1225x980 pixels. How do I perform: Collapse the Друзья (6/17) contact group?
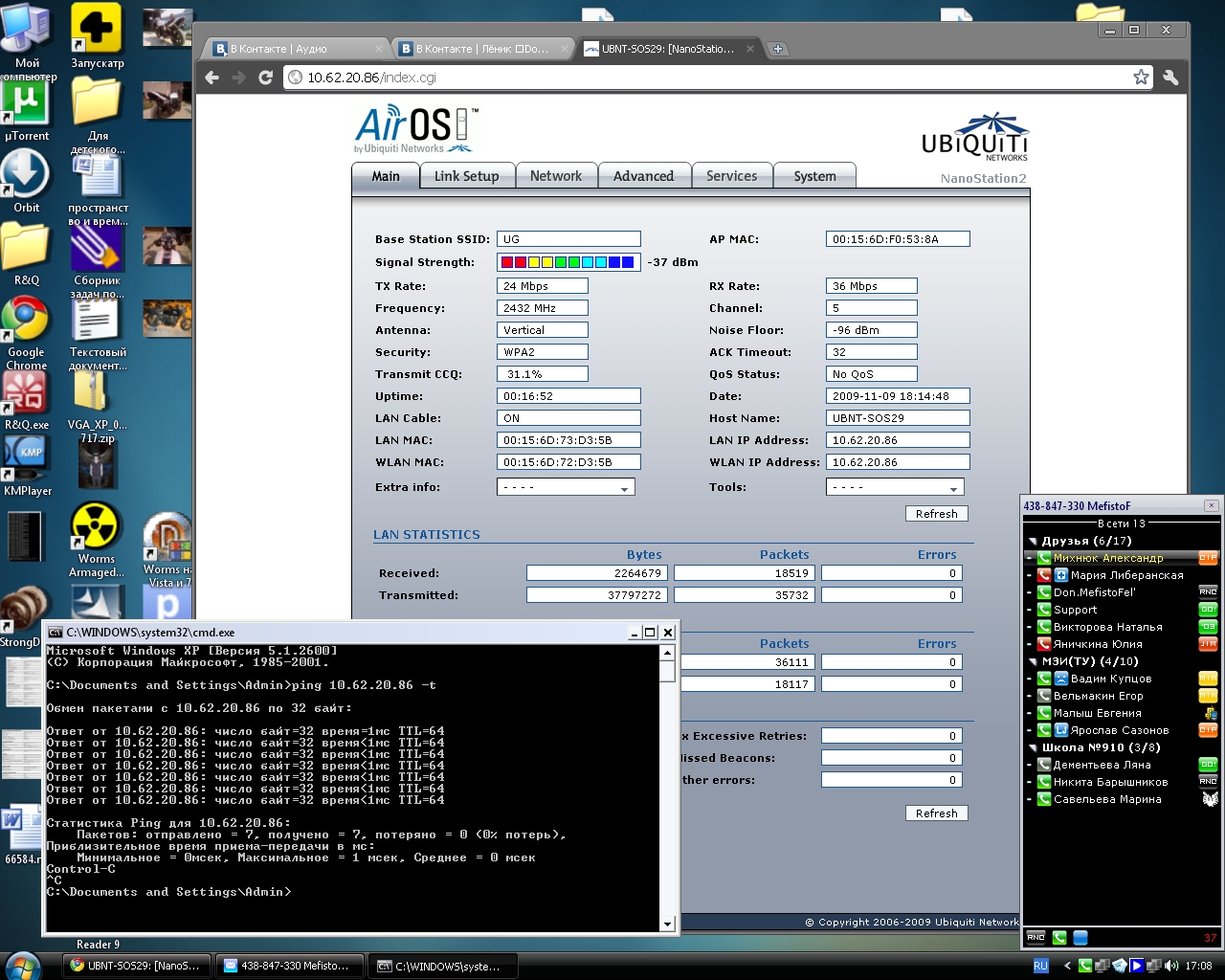1034,542
